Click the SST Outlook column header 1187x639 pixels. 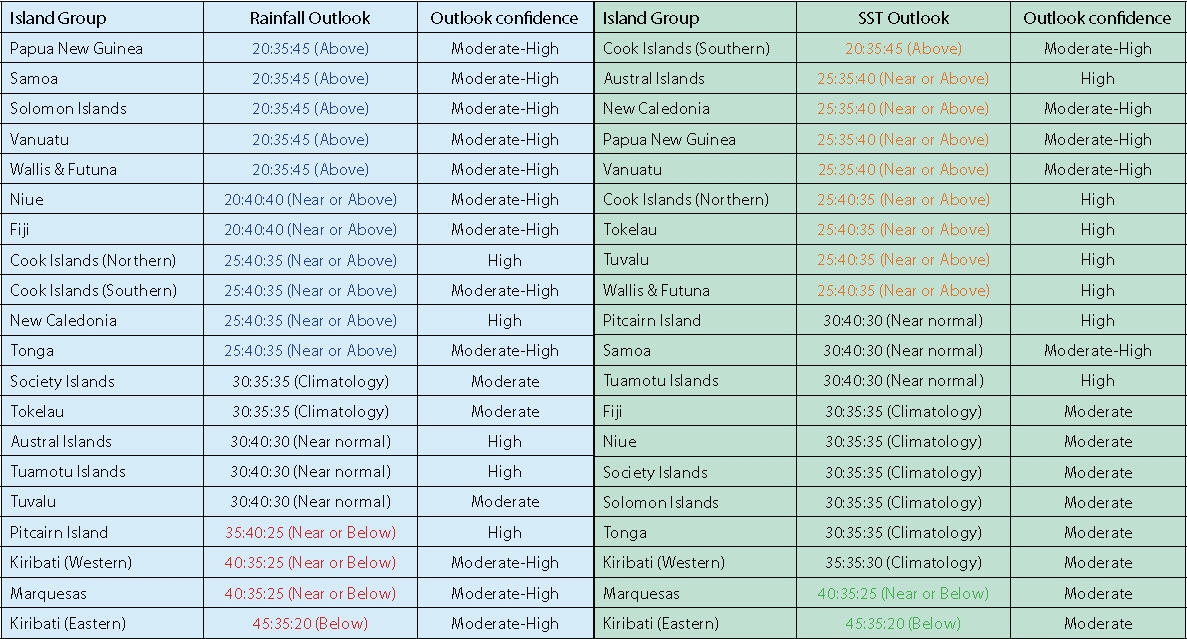pos(903,18)
